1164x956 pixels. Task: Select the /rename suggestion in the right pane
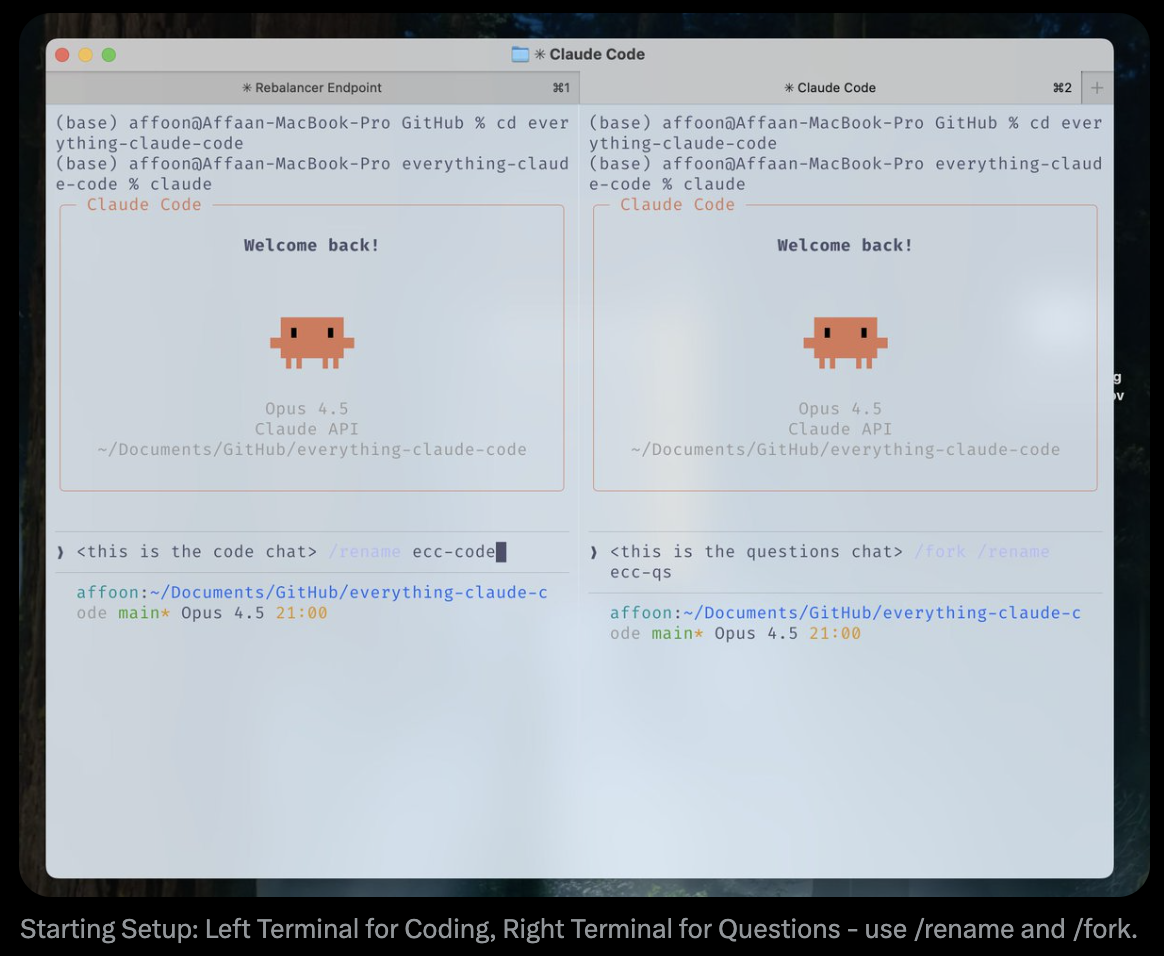1013,551
